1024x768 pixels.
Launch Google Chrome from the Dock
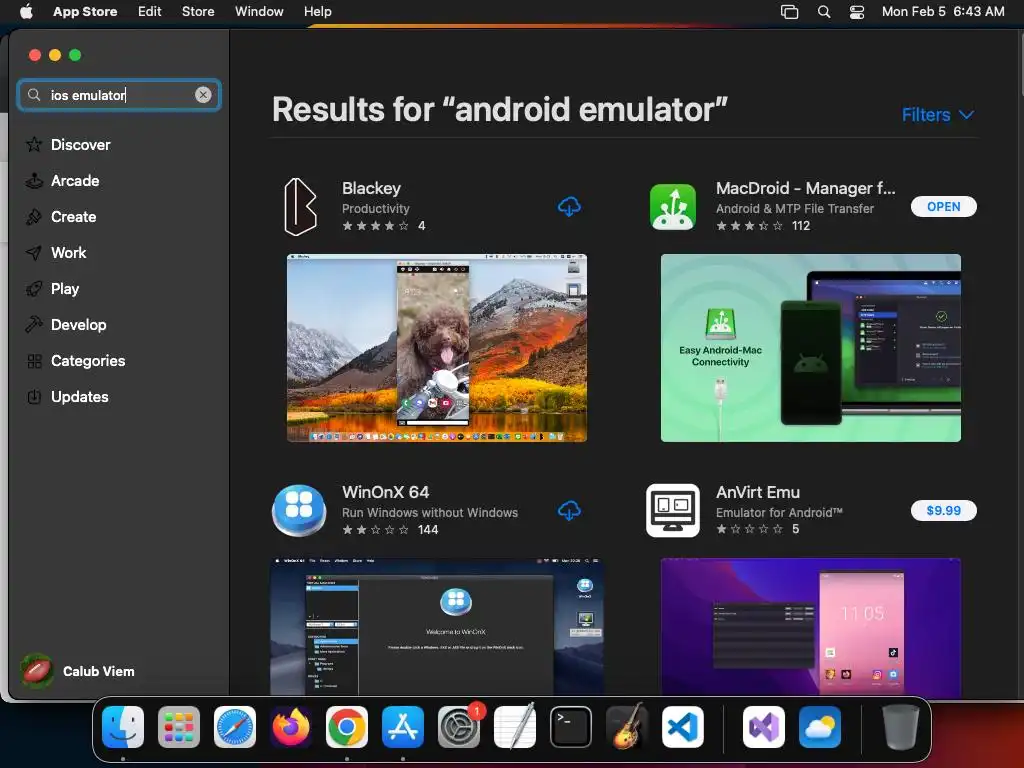point(347,727)
